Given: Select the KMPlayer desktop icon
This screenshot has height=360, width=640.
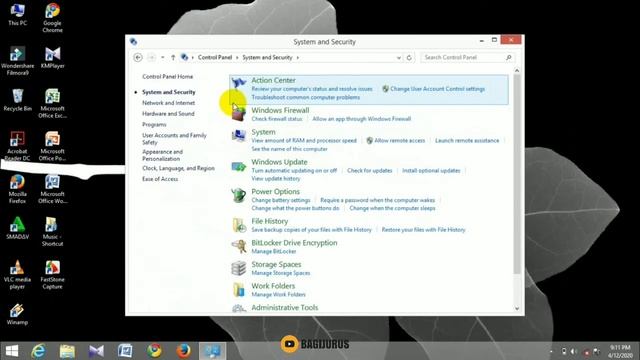Looking at the screenshot, I should [52, 58].
